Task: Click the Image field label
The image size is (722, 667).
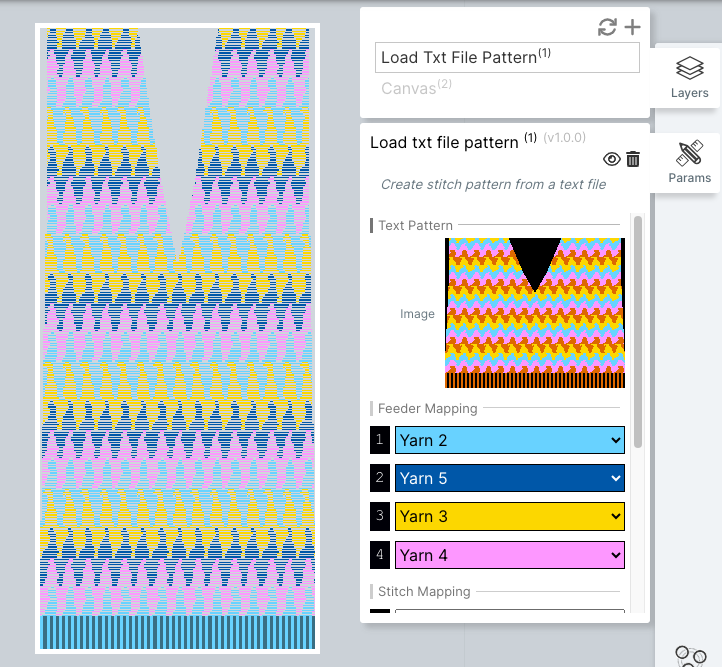Action: pos(417,314)
